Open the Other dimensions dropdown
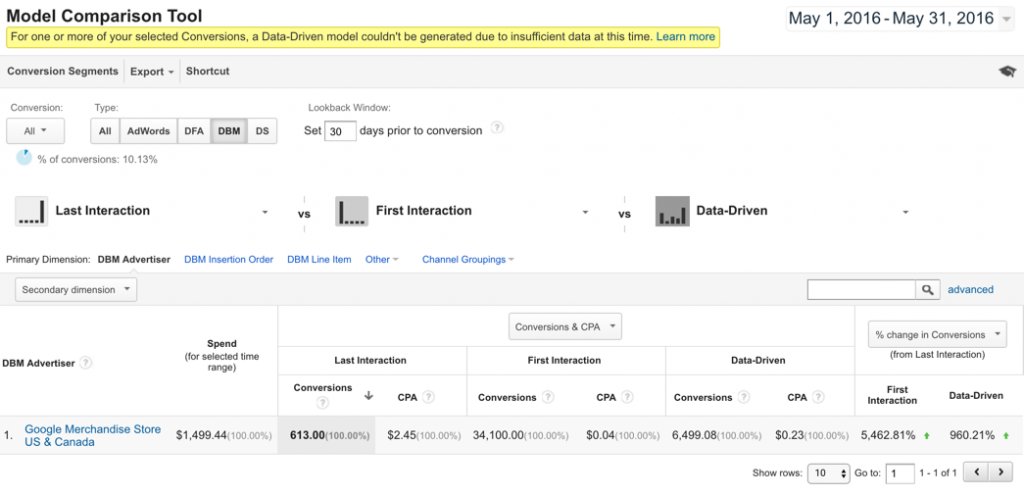1024x496 pixels. (x=382, y=260)
